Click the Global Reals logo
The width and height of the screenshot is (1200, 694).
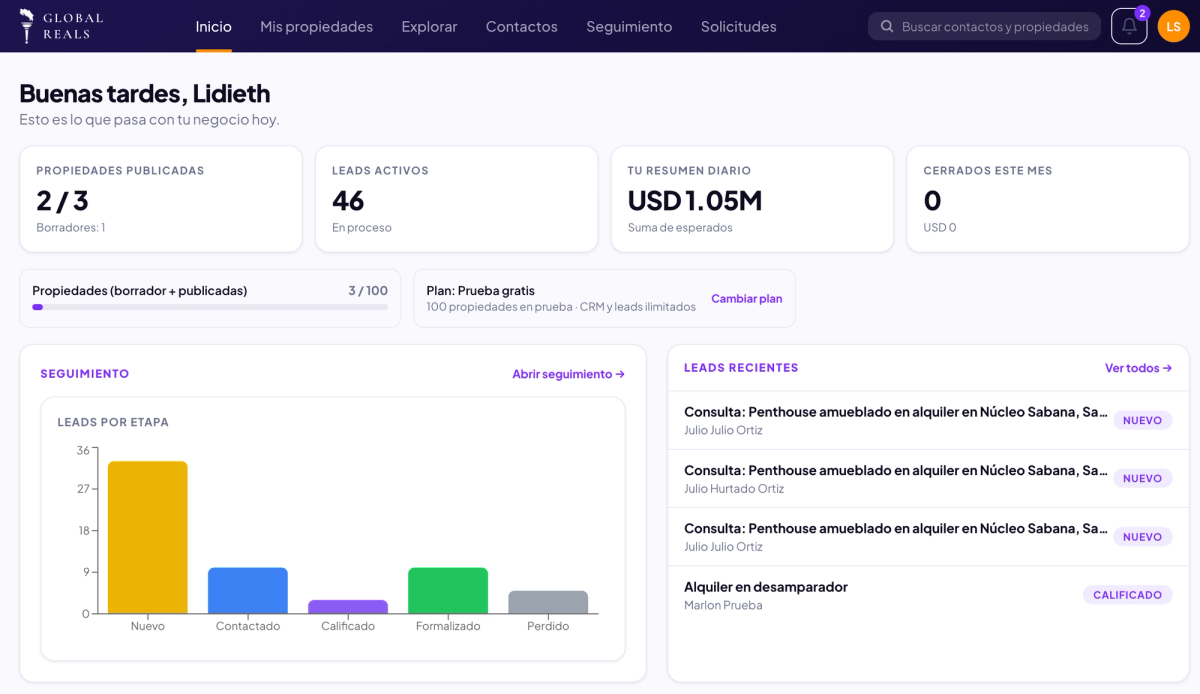click(x=61, y=26)
